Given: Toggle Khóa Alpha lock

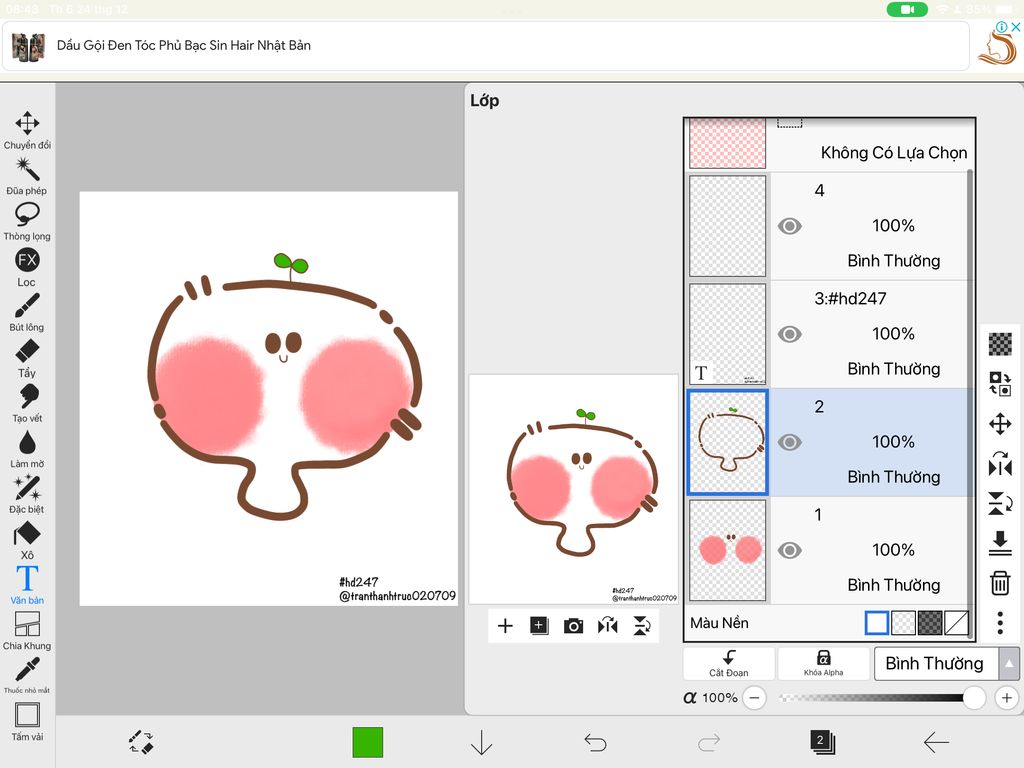Looking at the screenshot, I should (x=824, y=664).
